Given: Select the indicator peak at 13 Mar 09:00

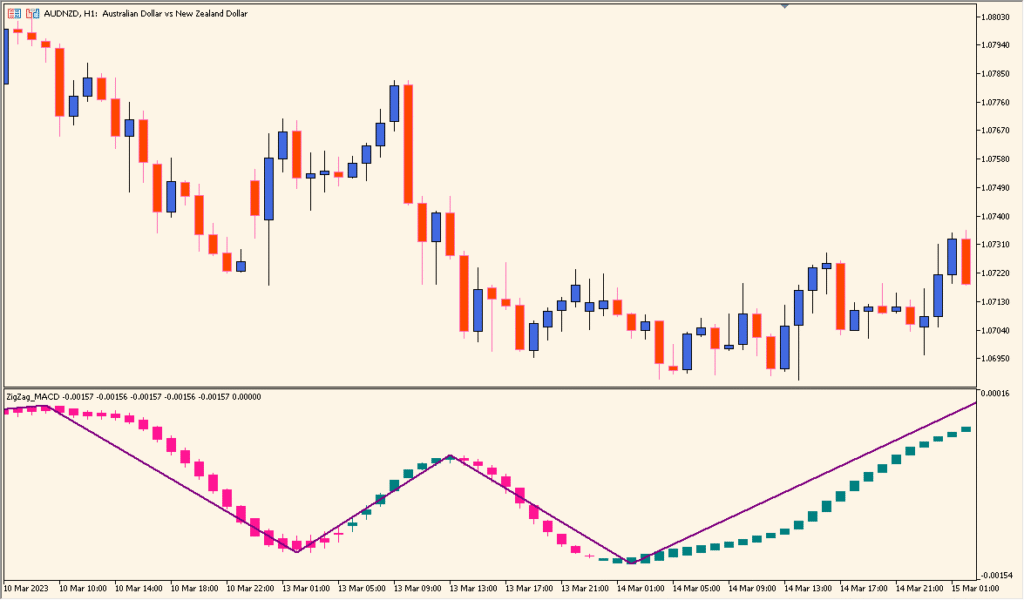Looking at the screenshot, I should [450, 455].
